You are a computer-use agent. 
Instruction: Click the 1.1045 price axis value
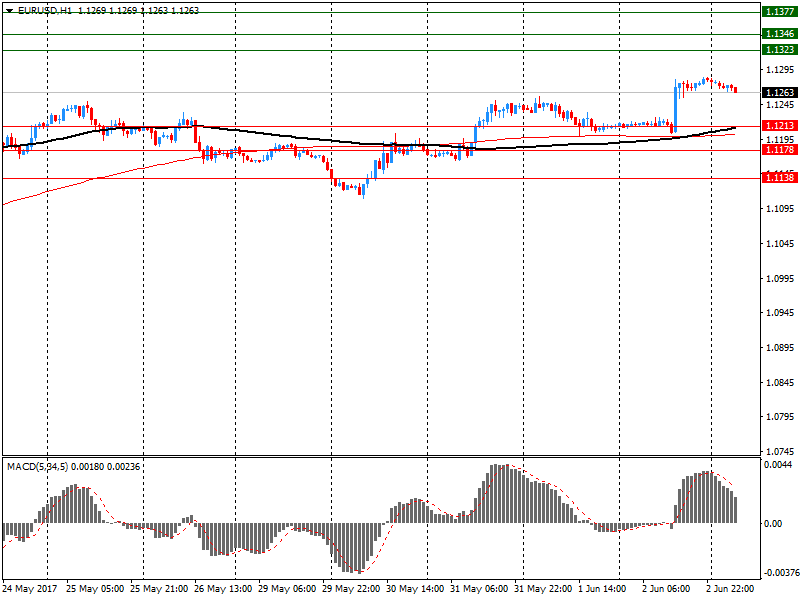(780, 244)
